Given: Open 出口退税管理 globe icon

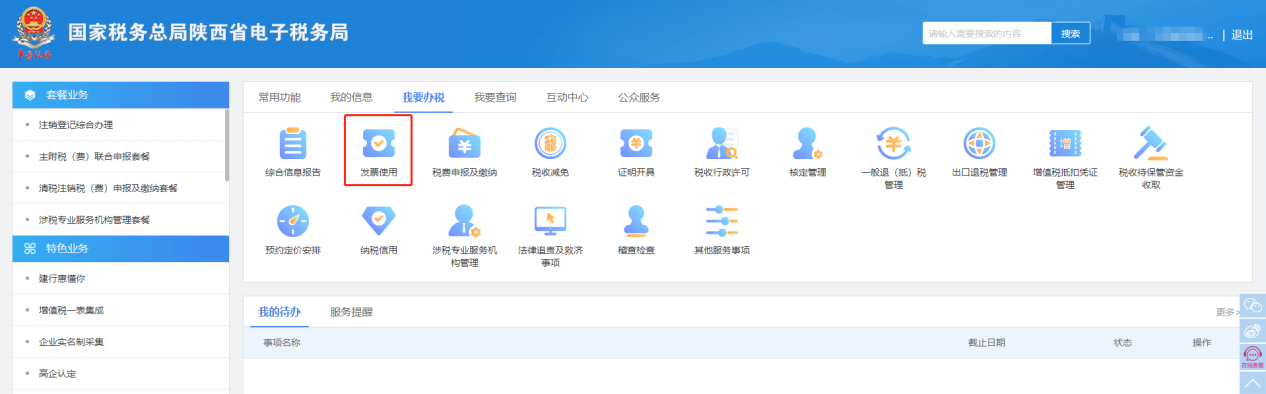Looking at the screenshot, I should click(x=979, y=145).
